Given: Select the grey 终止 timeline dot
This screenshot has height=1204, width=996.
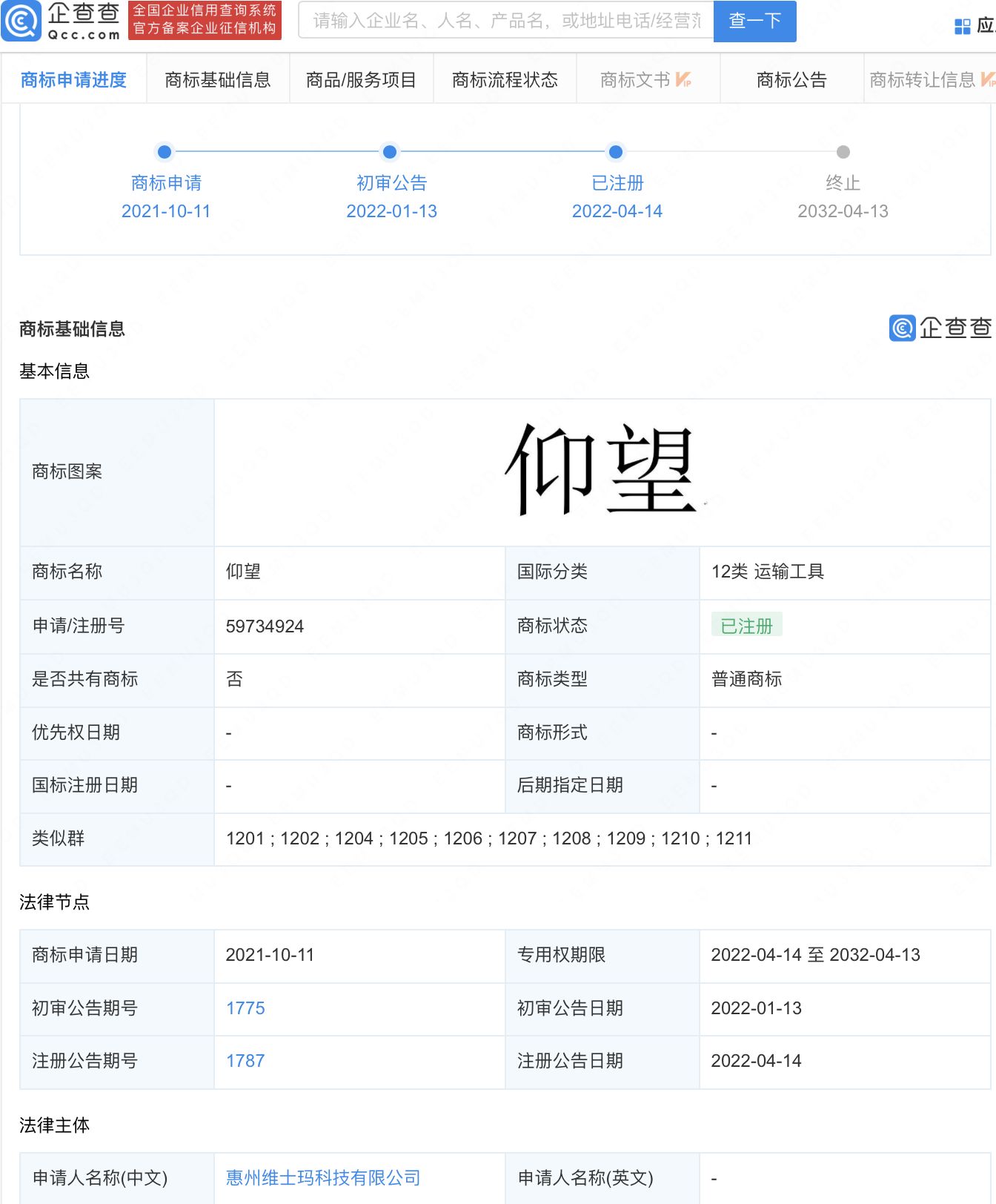Looking at the screenshot, I should [x=843, y=152].
